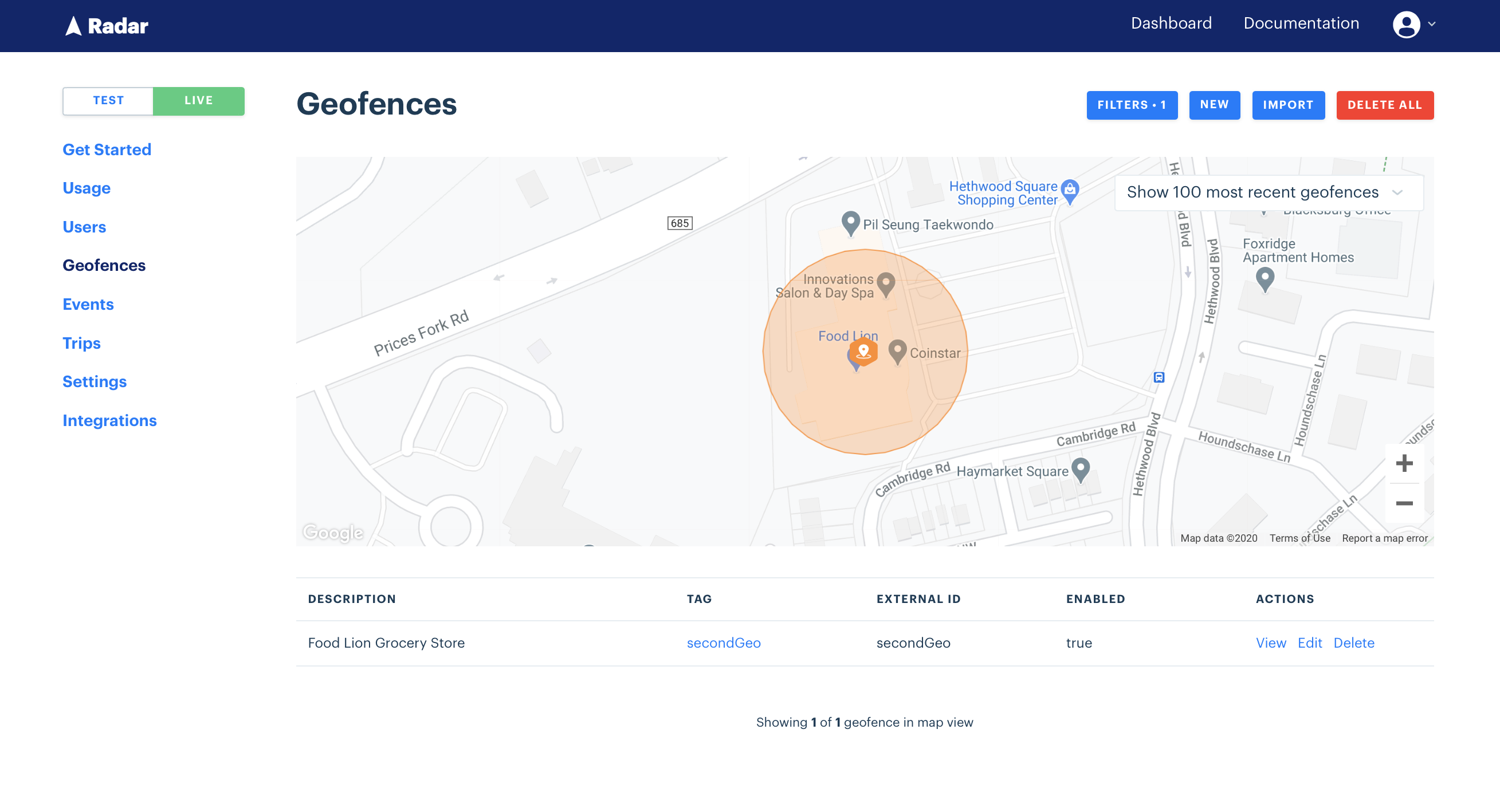Switch environment to TEST
The width and height of the screenshot is (1500, 812).
[x=108, y=101]
